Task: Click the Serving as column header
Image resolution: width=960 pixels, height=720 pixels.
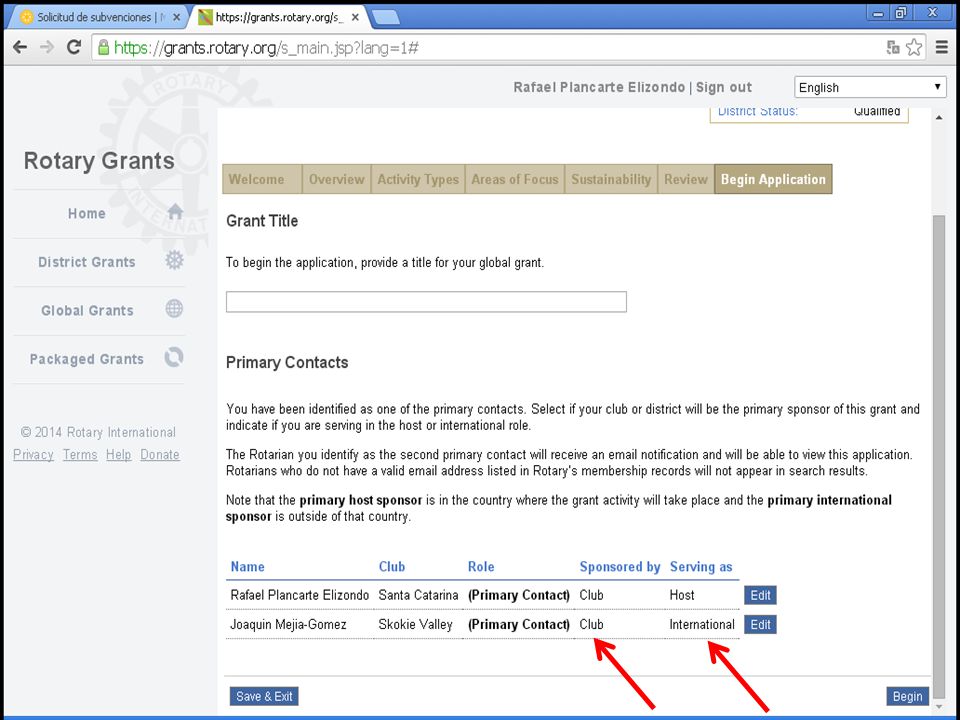Action: click(701, 567)
